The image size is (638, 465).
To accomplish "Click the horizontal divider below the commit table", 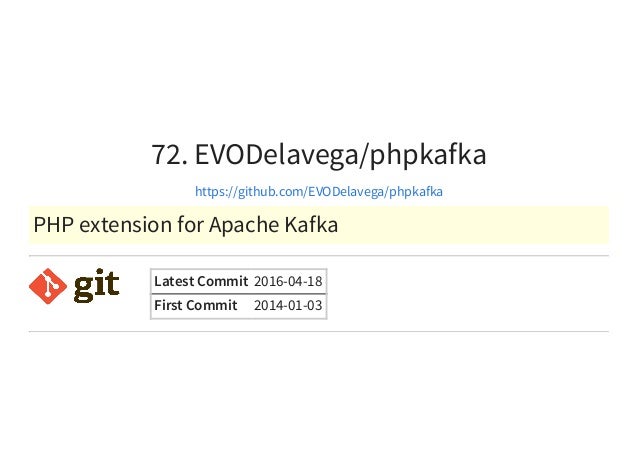I will click(319, 332).
